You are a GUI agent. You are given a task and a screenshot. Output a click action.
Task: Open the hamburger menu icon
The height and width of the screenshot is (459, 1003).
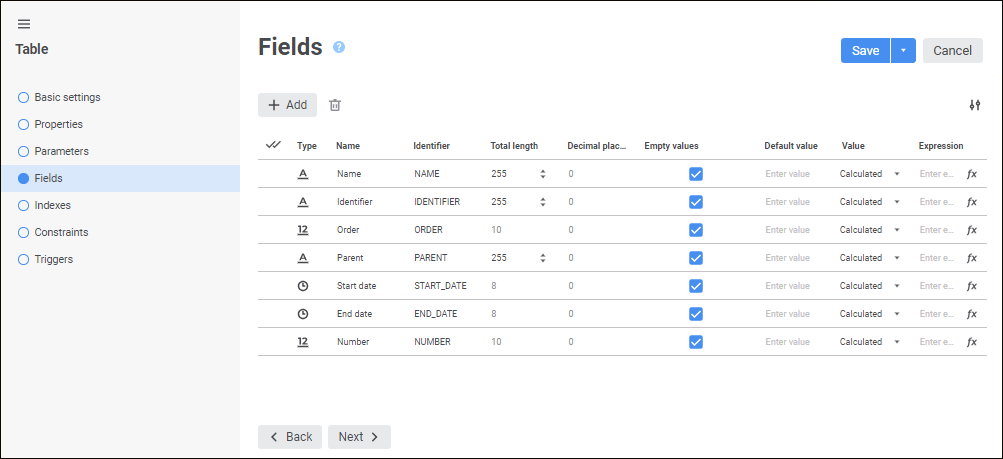coord(24,24)
